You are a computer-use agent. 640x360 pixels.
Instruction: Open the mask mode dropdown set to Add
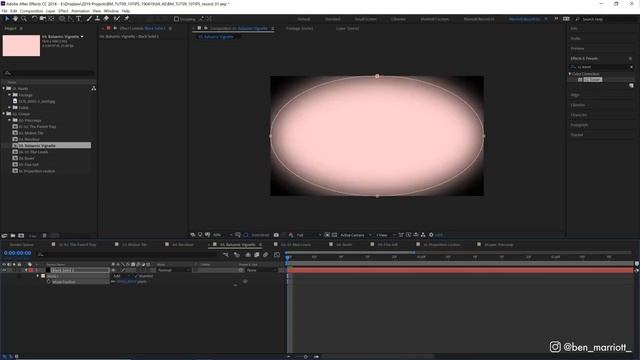coord(121,276)
